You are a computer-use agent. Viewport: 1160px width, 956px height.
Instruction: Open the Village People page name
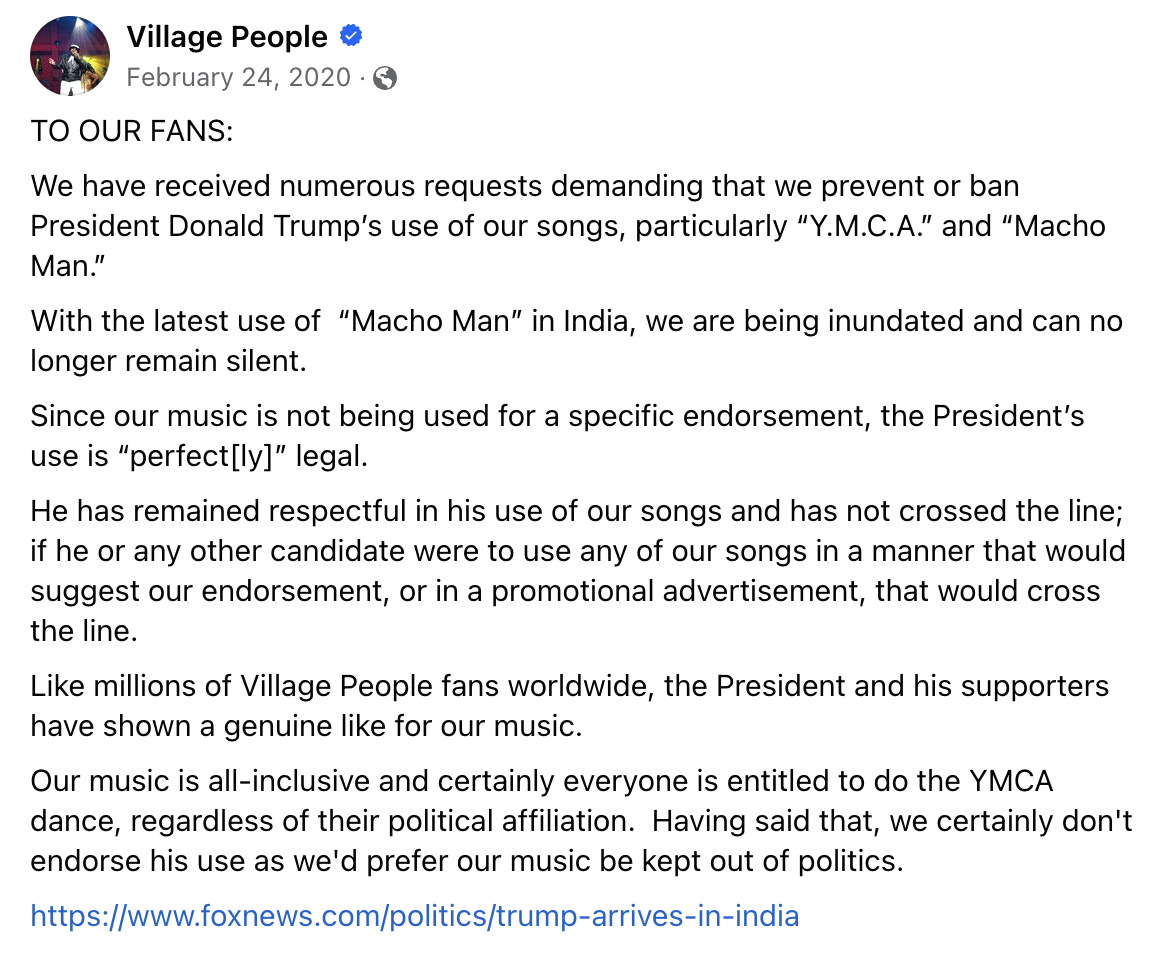point(227,38)
